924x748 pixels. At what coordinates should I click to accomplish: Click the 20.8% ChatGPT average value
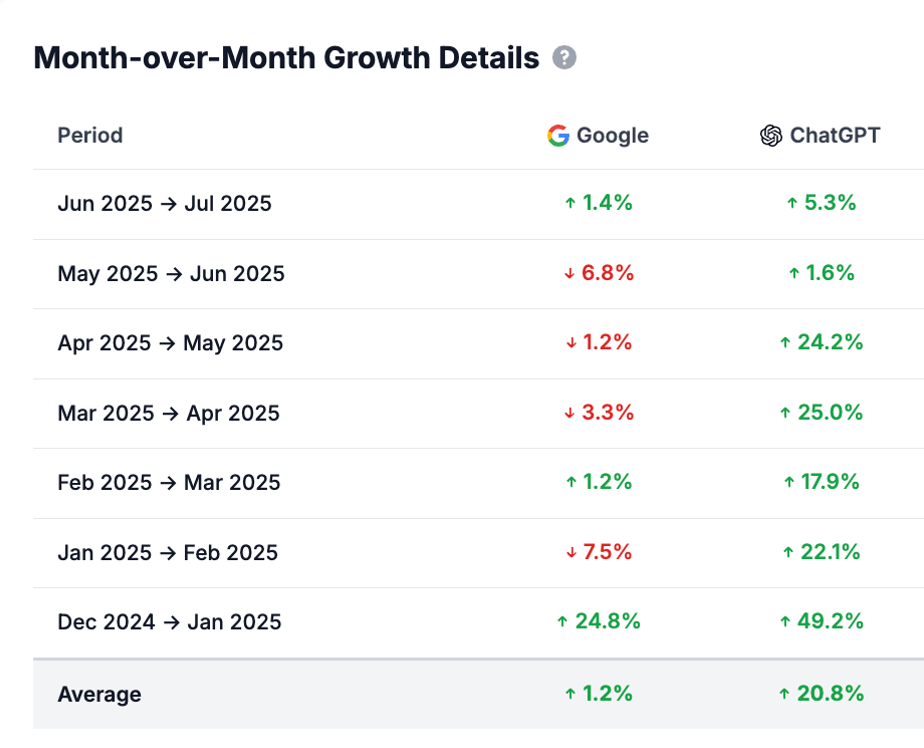(x=822, y=693)
